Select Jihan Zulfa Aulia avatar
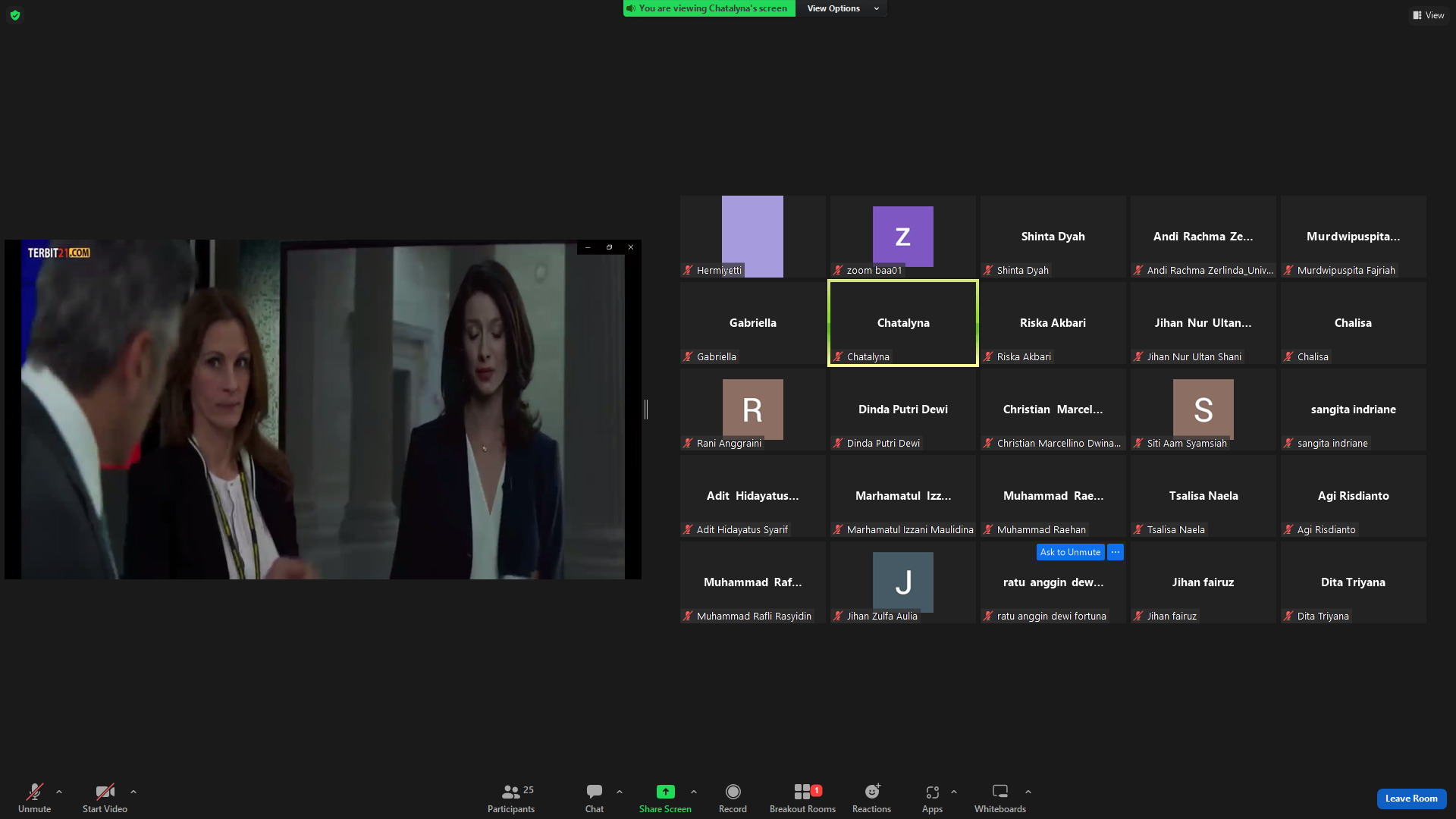 click(902, 582)
